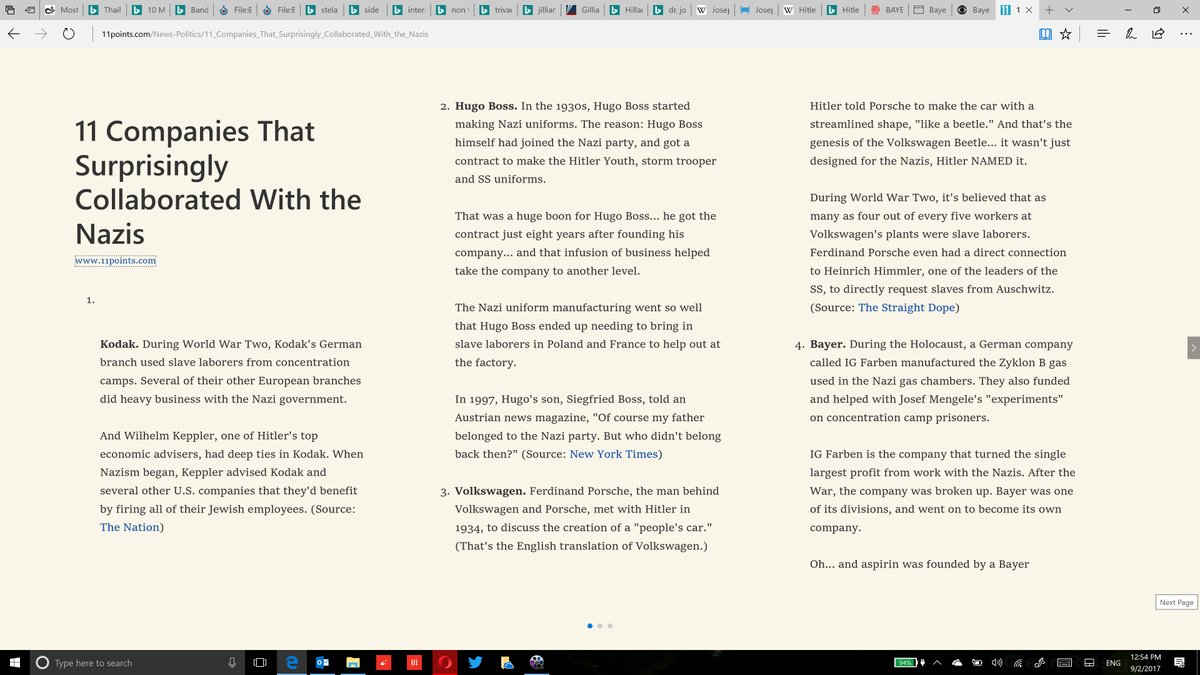Refresh the page with the reload icon

(x=68, y=33)
